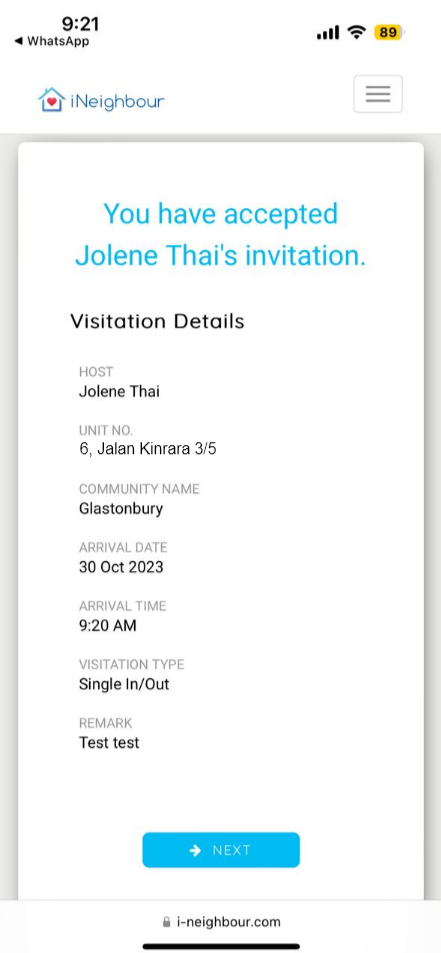Tap the community name Glastonbury
The height and width of the screenshot is (953, 441).
click(121, 509)
